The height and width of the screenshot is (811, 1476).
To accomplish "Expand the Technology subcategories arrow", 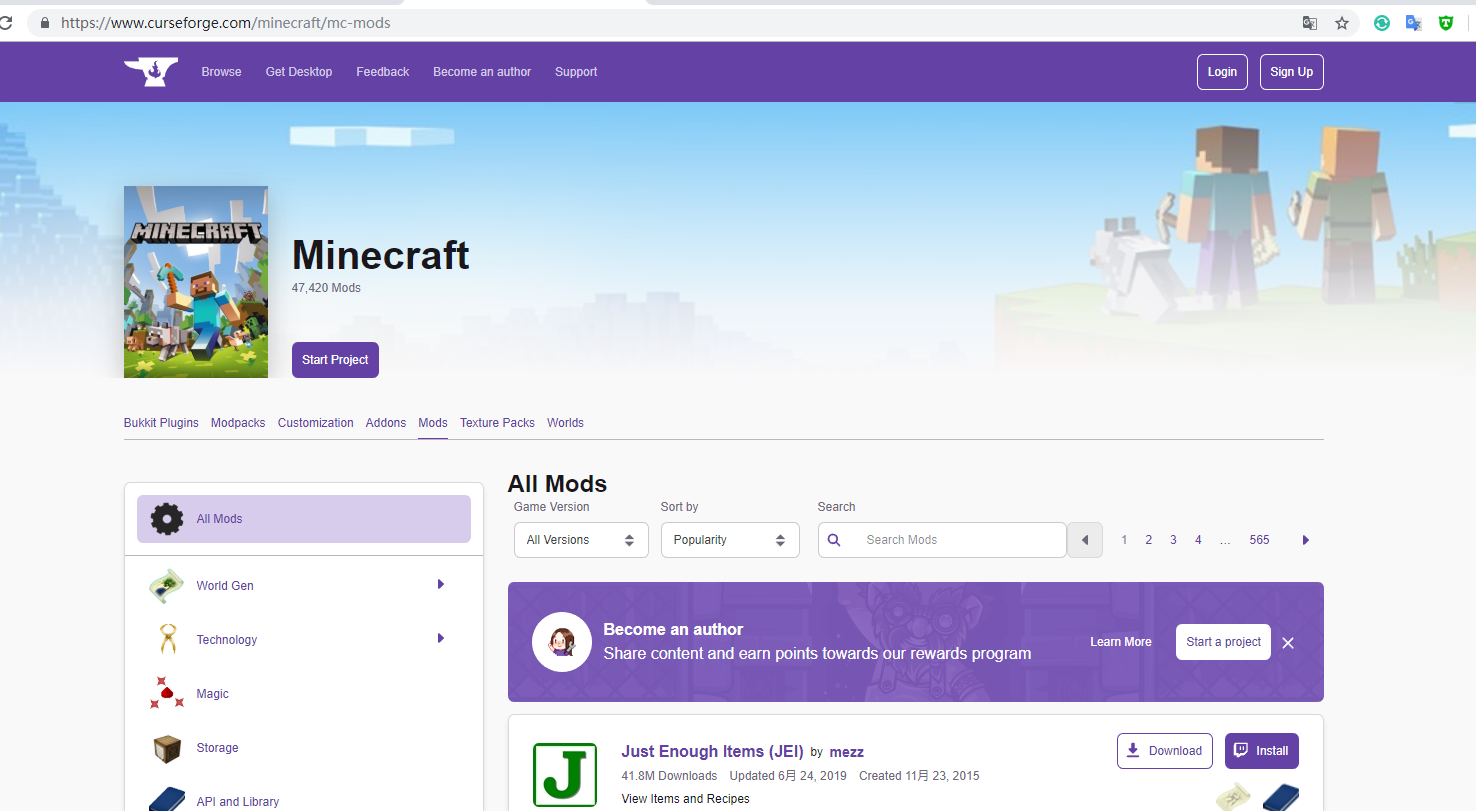I will [x=440, y=638].
